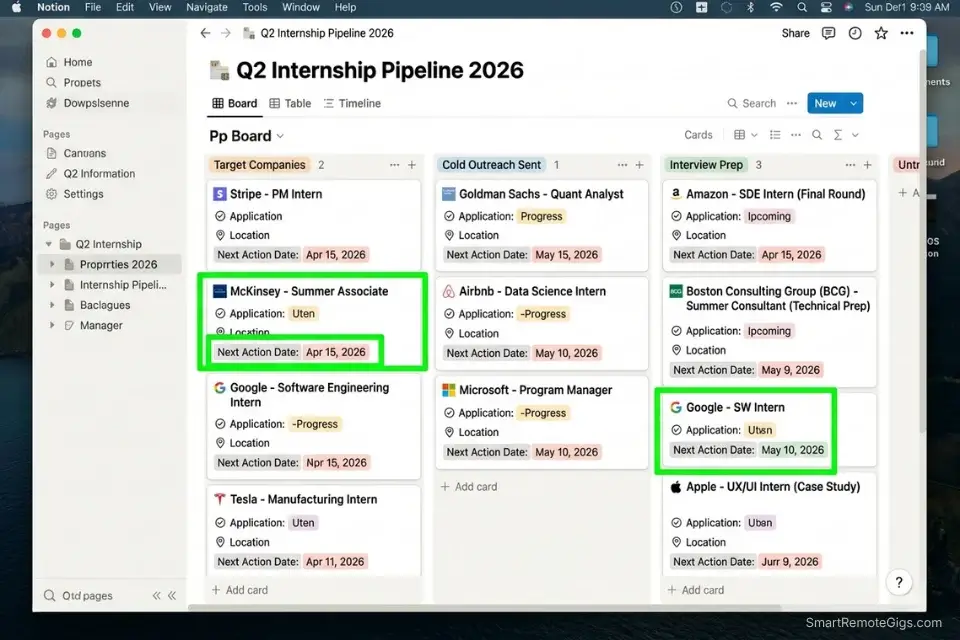This screenshot has width=960, height=640.
Task: Star this page as favorite
Action: pyautogui.click(x=881, y=33)
